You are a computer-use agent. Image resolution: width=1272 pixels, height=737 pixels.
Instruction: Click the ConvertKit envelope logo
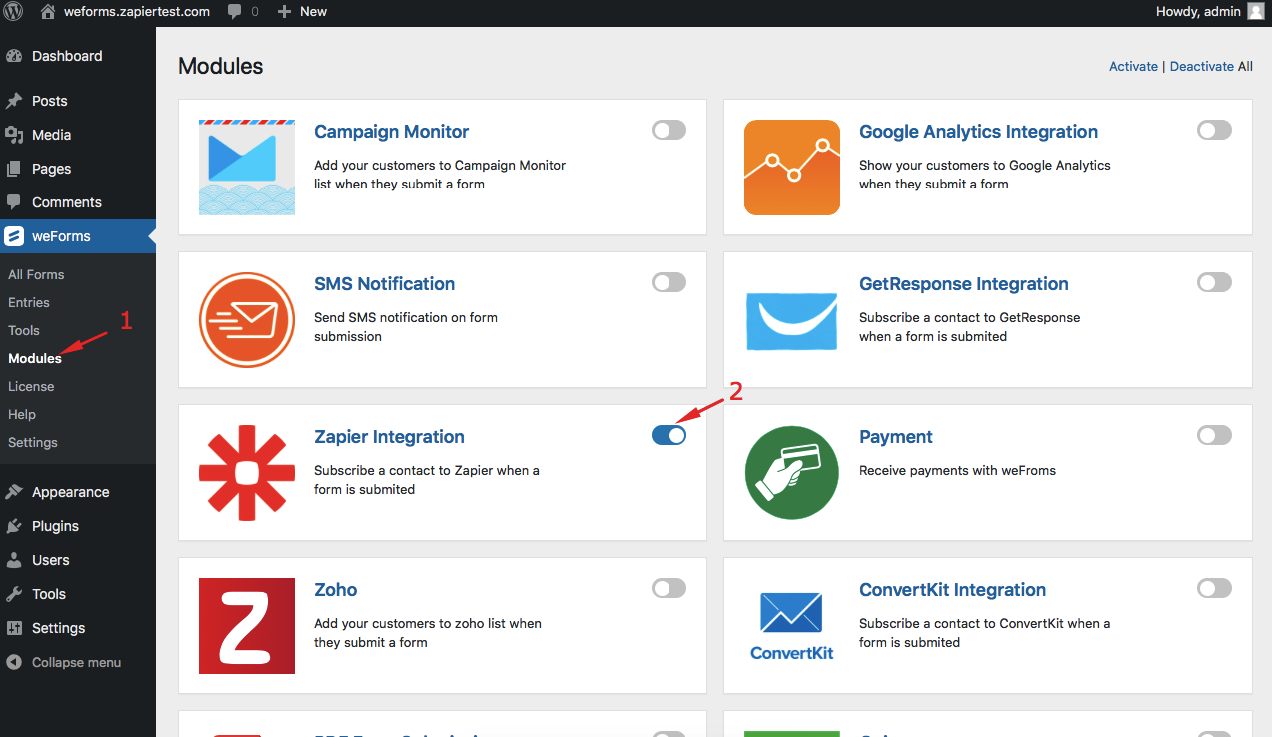point(792,626)
